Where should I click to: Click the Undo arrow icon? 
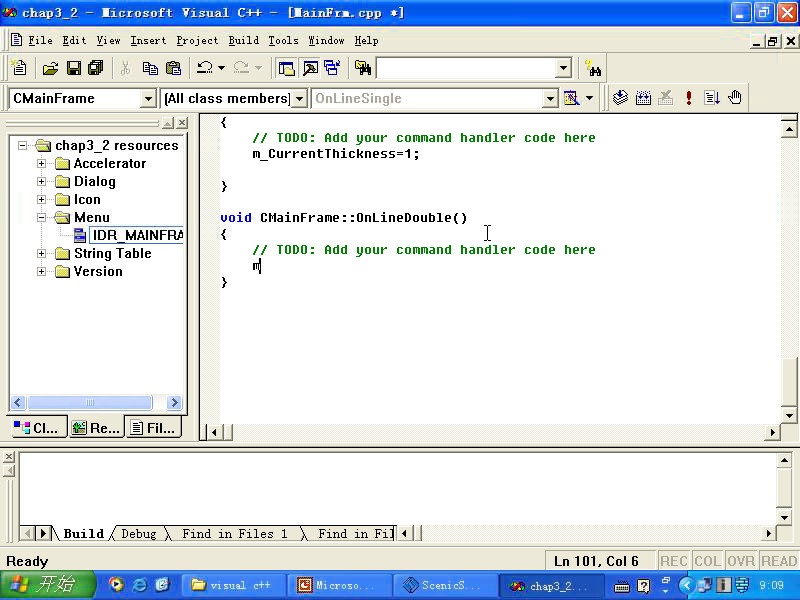point(205,68)
